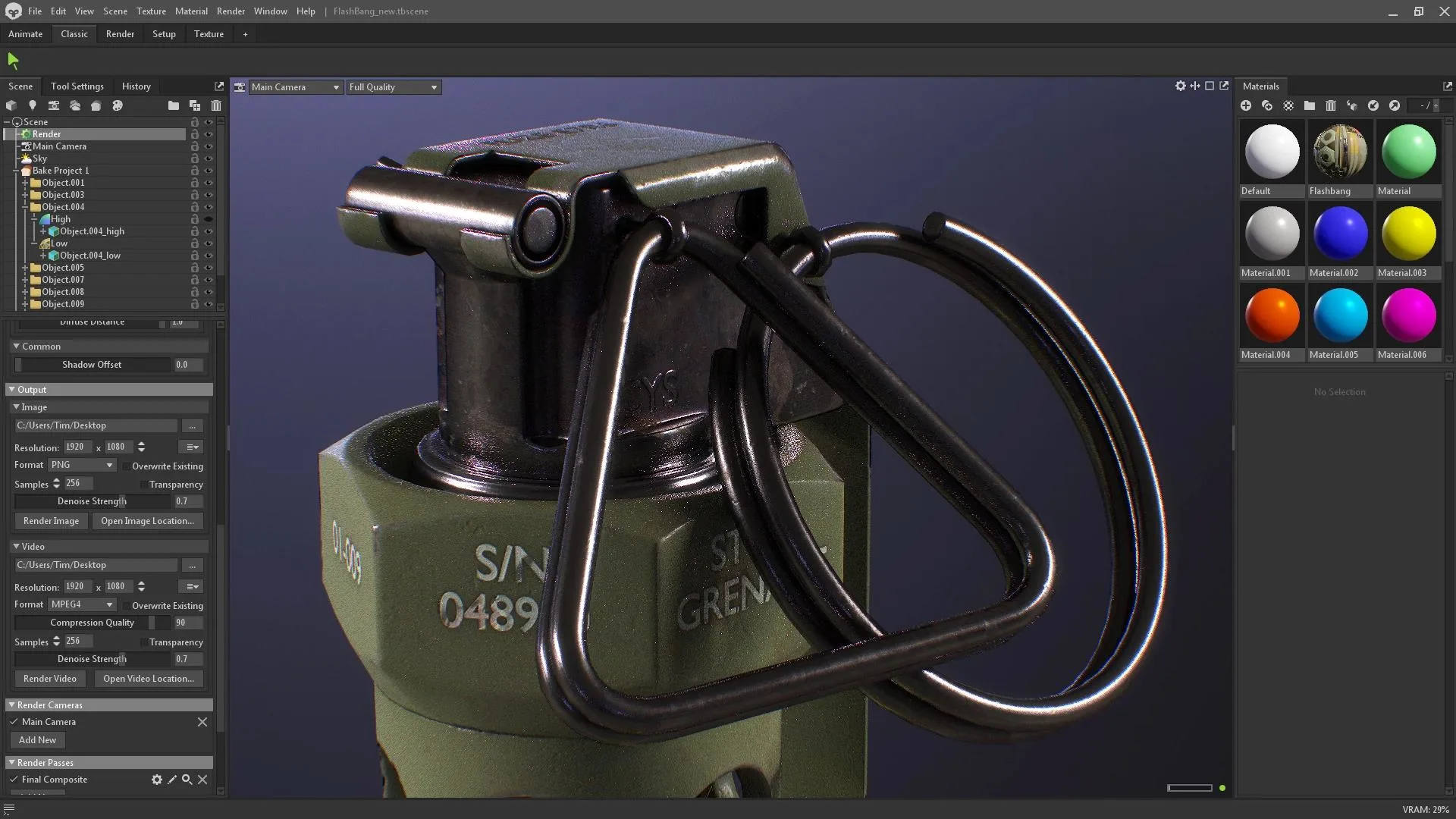
Task: Open the material library folder icon
Action: click(x=1310, y=105)
